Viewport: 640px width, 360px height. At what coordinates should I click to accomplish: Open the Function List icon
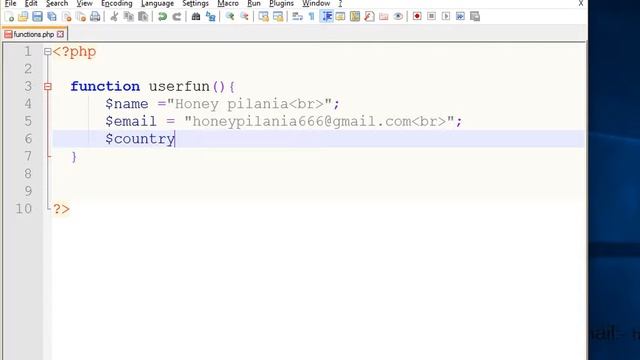point(369,16)
